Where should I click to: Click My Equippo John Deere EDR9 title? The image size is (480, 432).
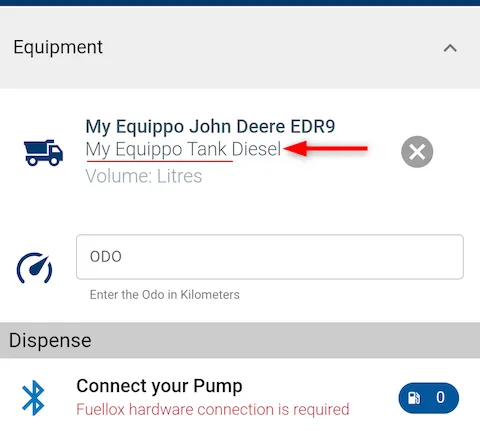[x=210, y=127]
